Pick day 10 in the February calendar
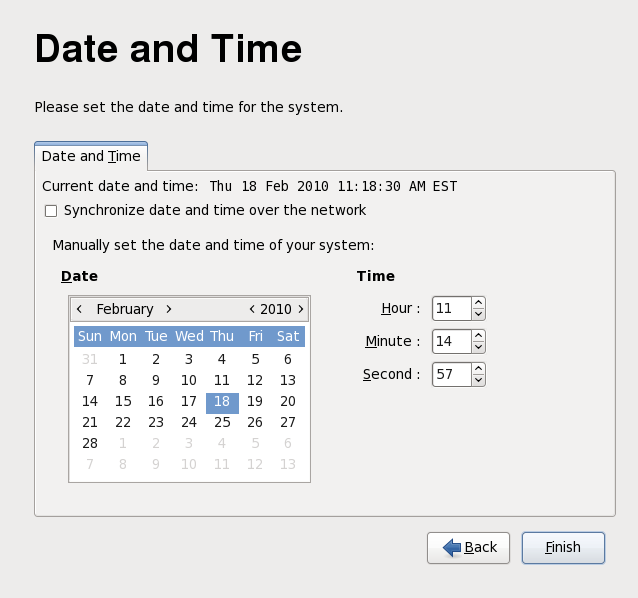The width and height of the screenshot is (638, 598). [189, 380]
